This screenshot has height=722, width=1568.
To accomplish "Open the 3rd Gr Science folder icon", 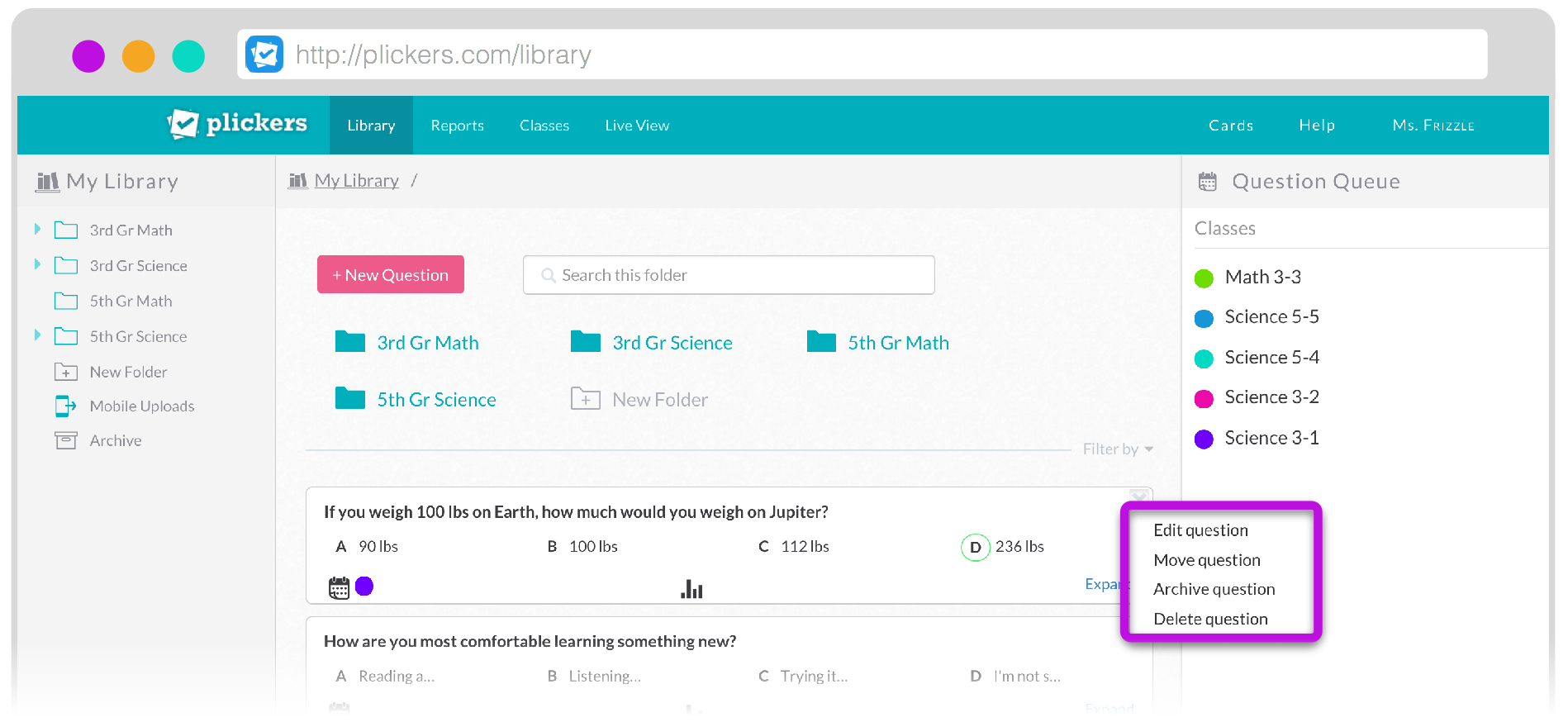I will tap(586, 342).
